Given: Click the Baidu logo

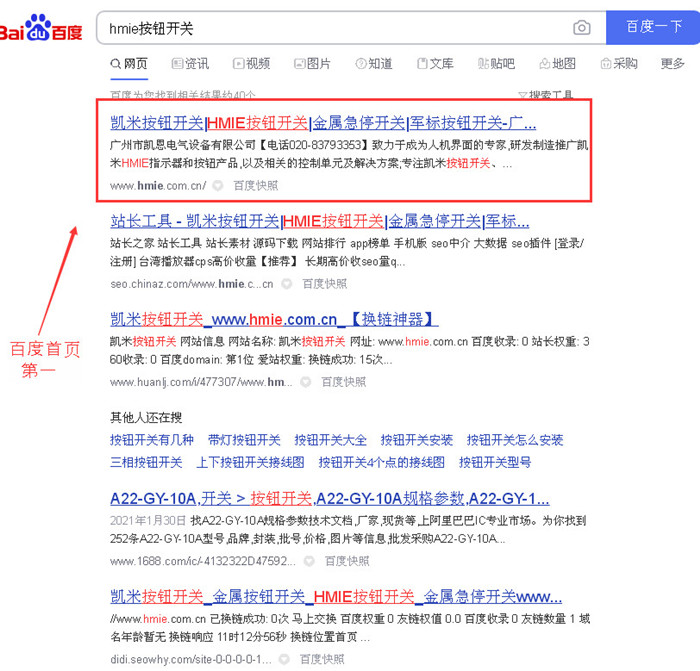Looking at the screenshot, I should click(42, 28).
